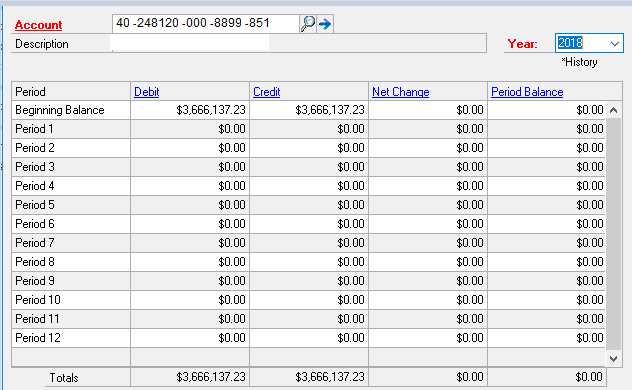
Task: Select the Period 3 row label
Action: pos(35,167)
